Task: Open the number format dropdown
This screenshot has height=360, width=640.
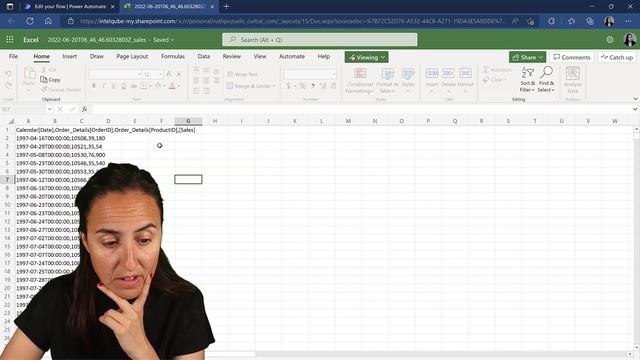Action: click(334, 74)
